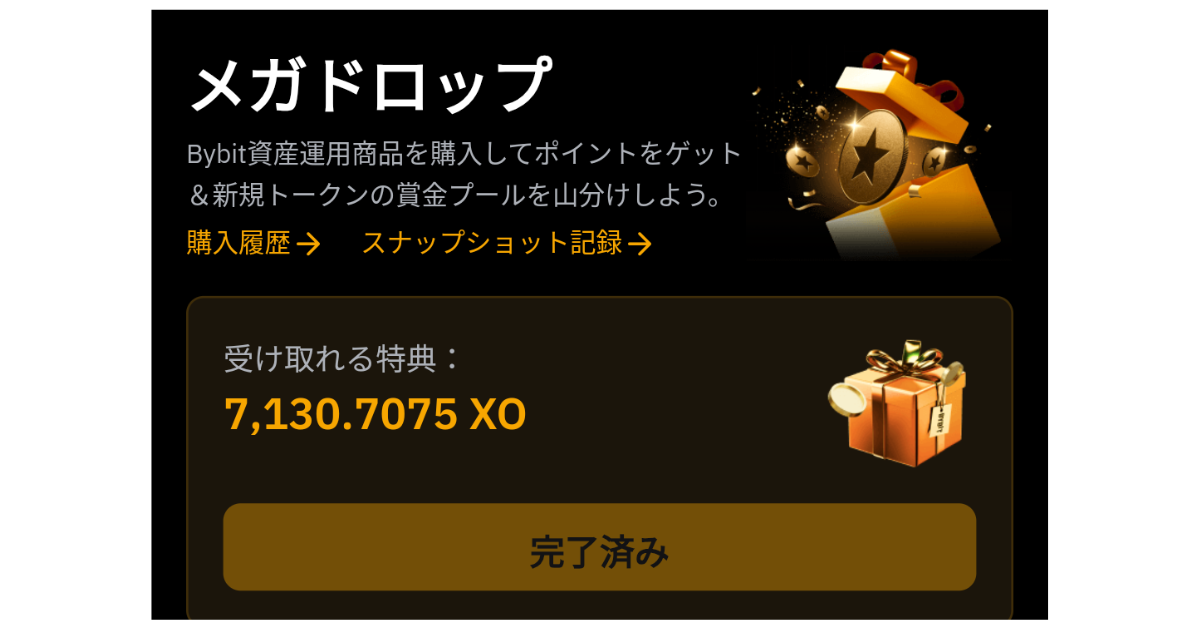Click the paper tag hanging from orange gift
Viewport: 1200px width, 630px height.
click(940, 420)
